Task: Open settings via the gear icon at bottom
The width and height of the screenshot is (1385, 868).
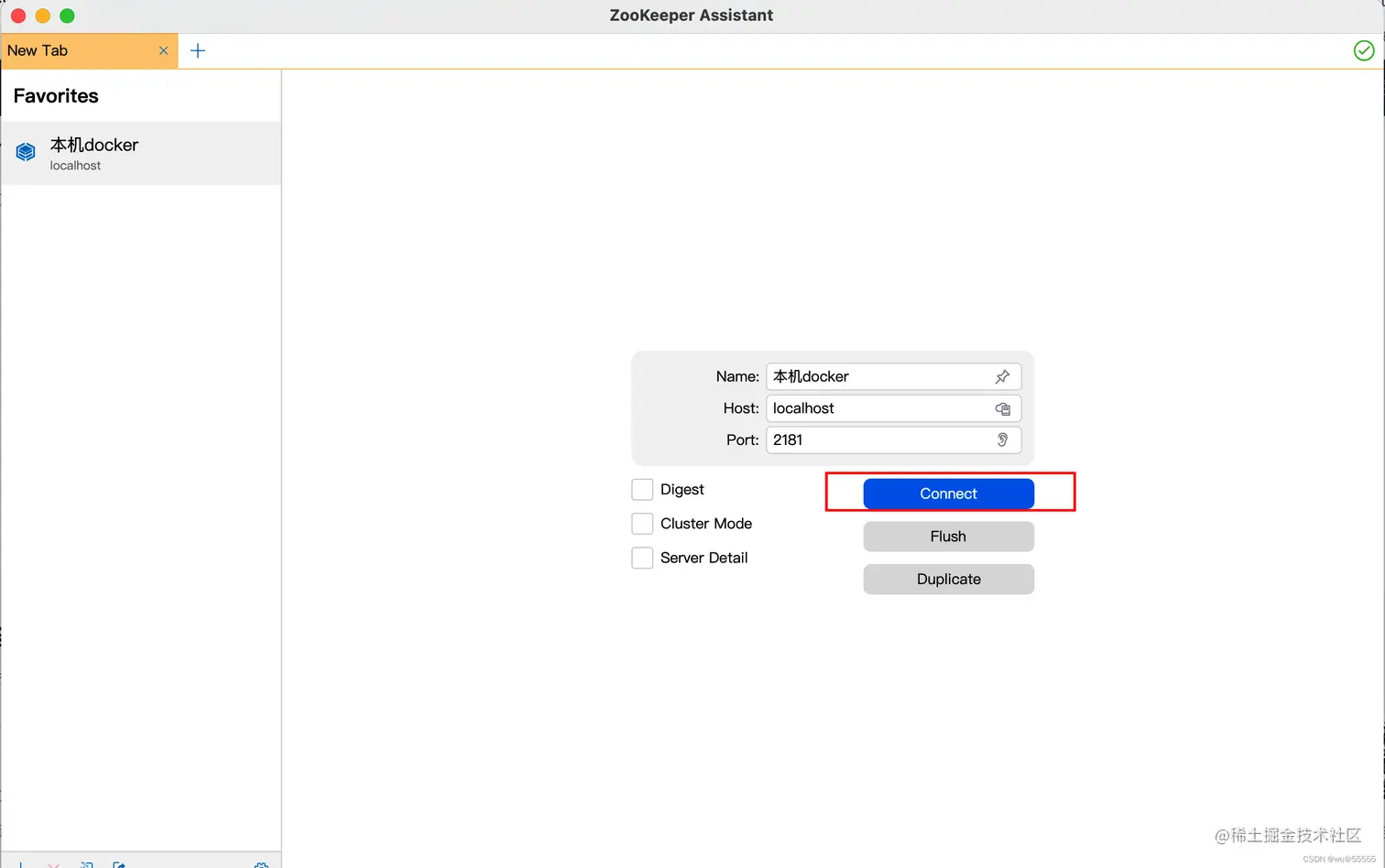Action: click(x=260, y=865)
